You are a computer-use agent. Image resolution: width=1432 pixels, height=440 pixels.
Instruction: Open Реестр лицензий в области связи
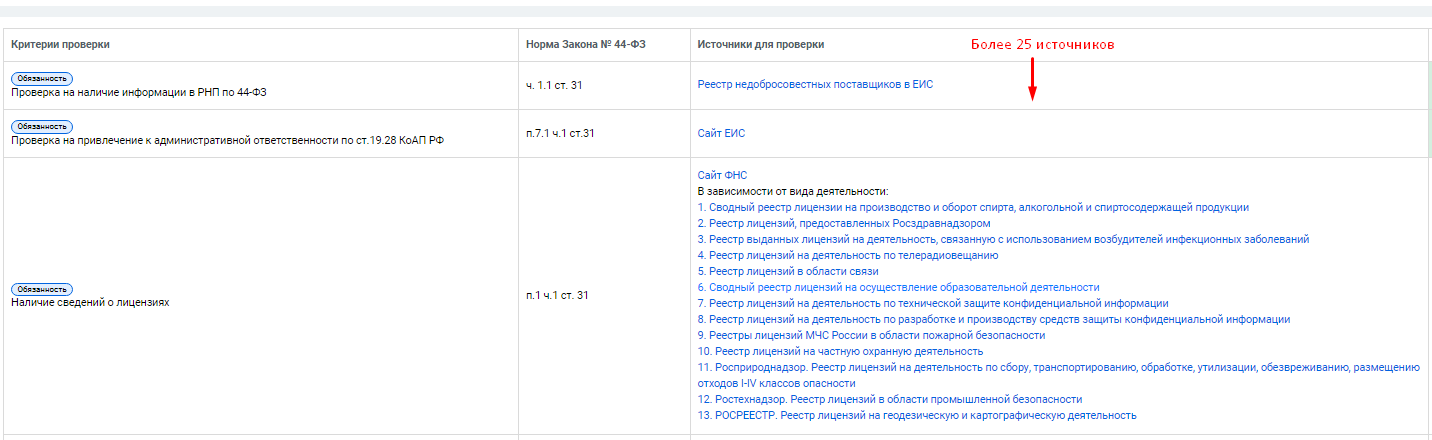[x=788, y=271]
